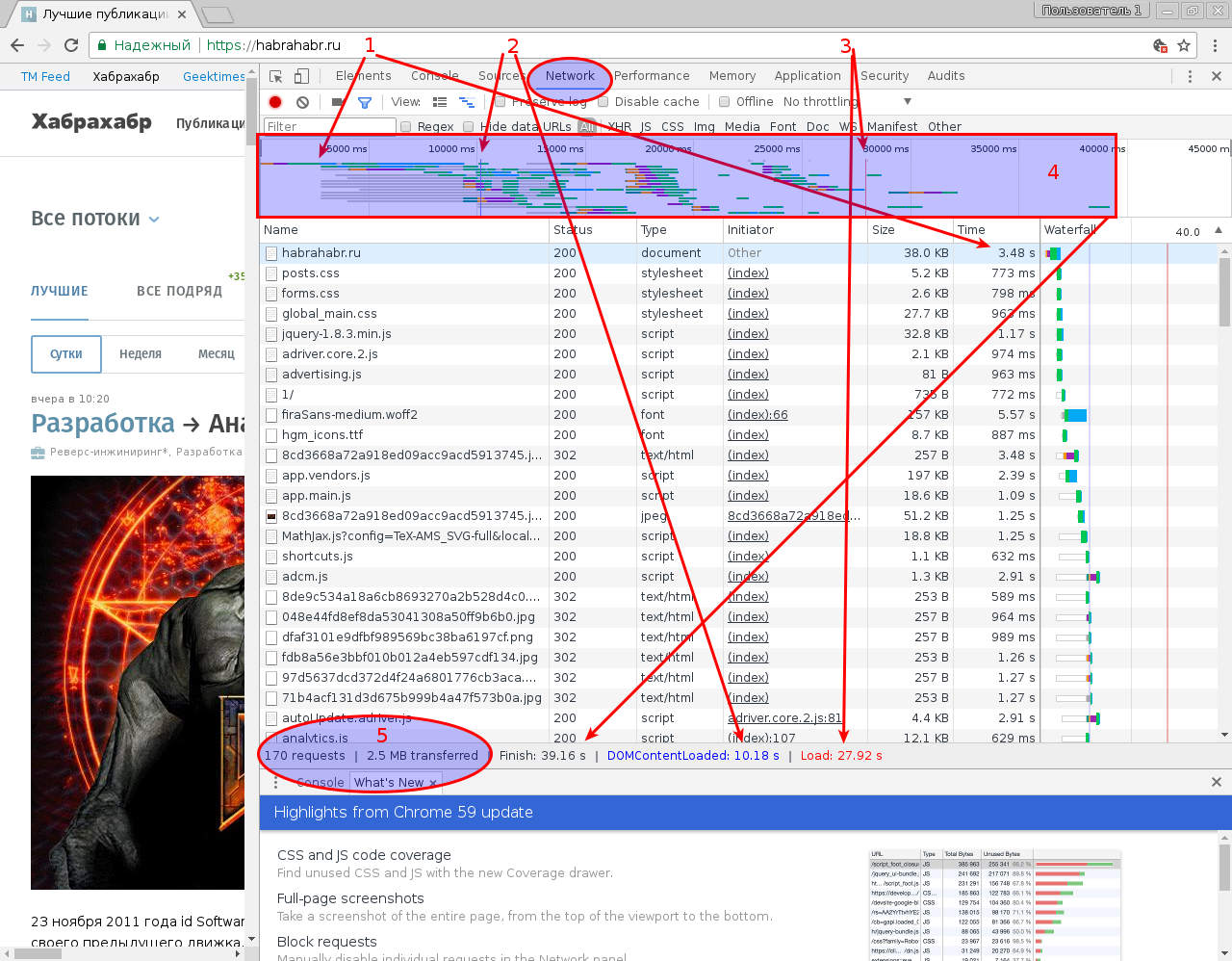The width and height of the screenshot is (1232, 961).
Task: Click the habrahabr.ru document file icon
Action: [x=271, y=253]
